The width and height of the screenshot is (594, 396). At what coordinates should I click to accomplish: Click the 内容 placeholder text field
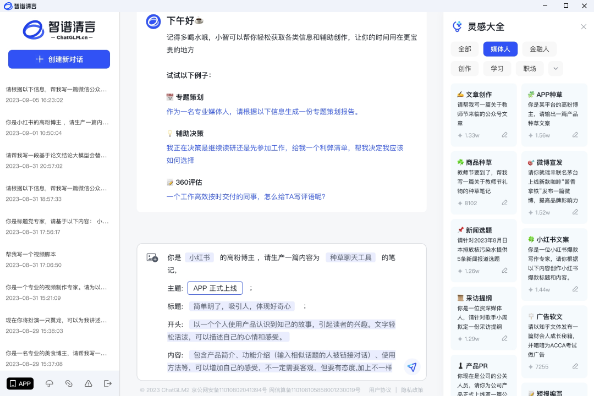(x=281, y=361)
